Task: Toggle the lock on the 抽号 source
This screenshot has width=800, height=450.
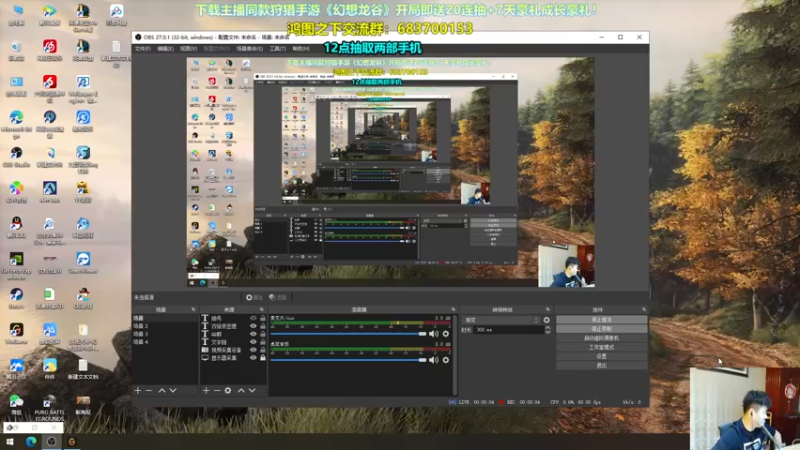Action: [263, 318]
